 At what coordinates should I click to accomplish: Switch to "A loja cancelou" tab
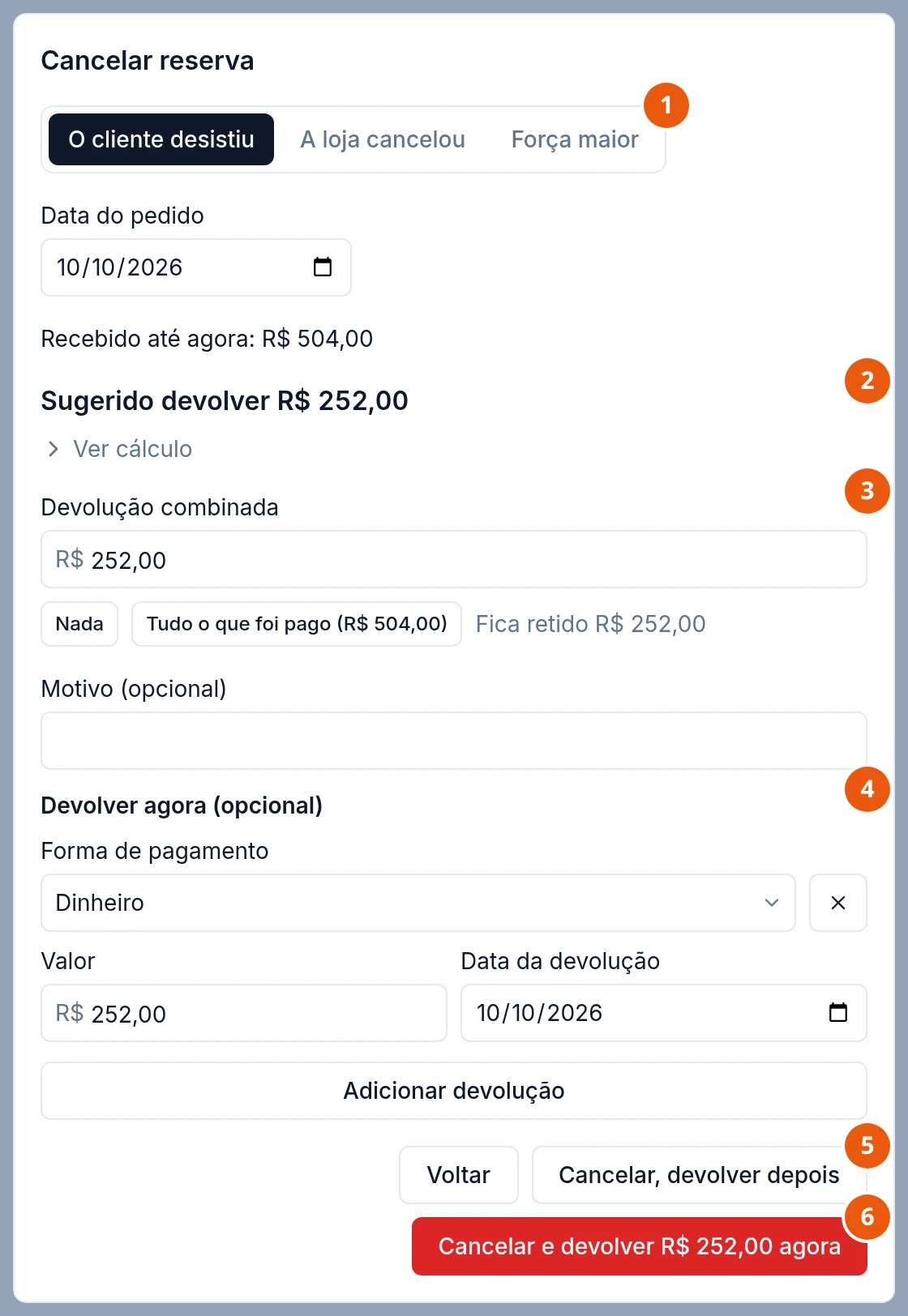[383, 139]
